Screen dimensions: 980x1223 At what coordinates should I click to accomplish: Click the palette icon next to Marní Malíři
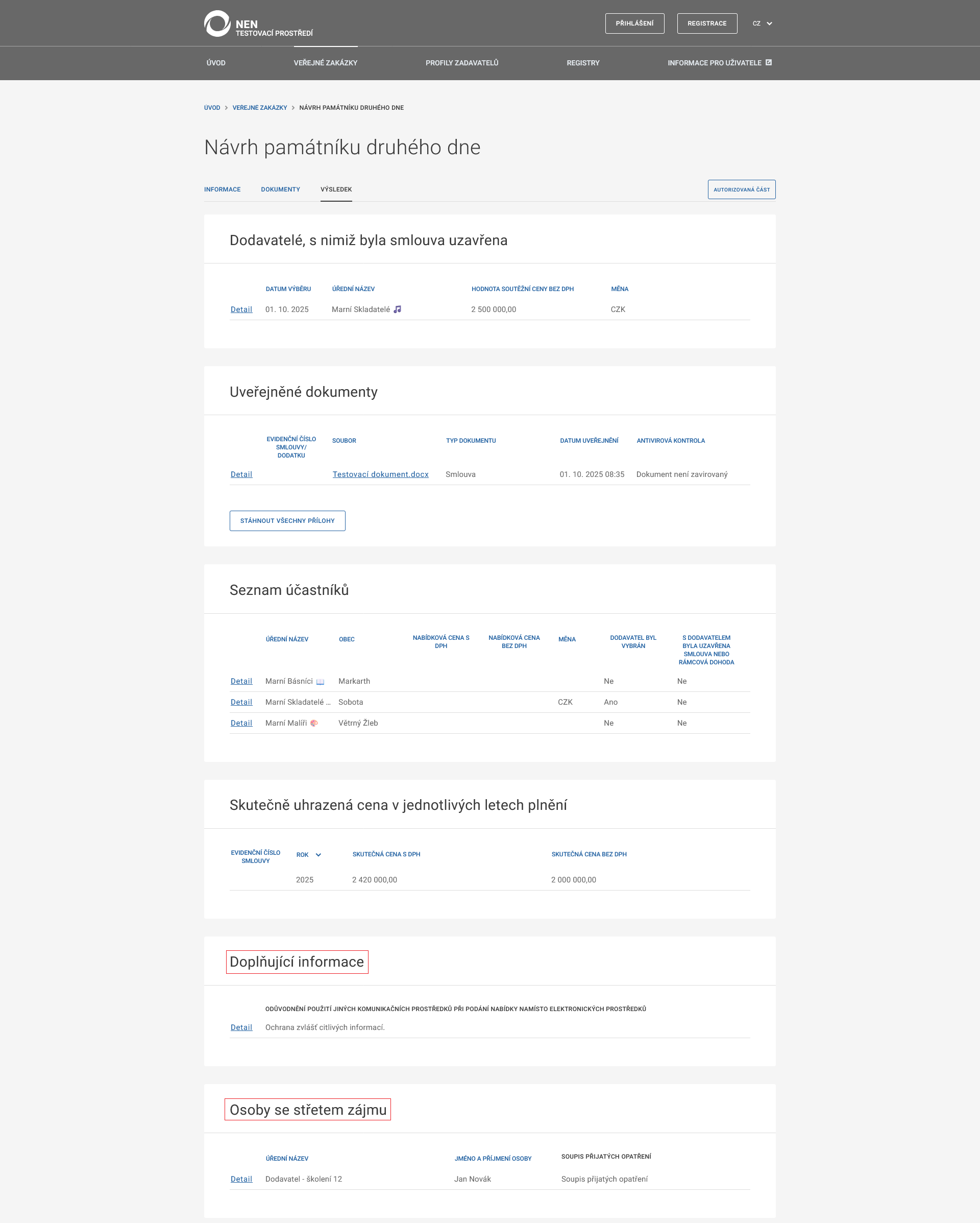[313, 723]
